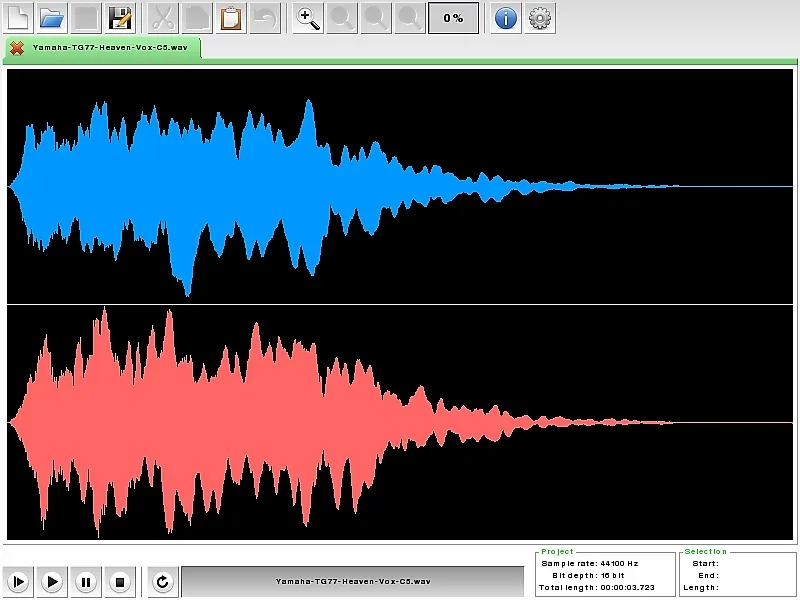The width and height of the screenshot is (800, 600).
Task: Open a file using the folder icon
Action: pyautogui.click(x=52, y=17)
